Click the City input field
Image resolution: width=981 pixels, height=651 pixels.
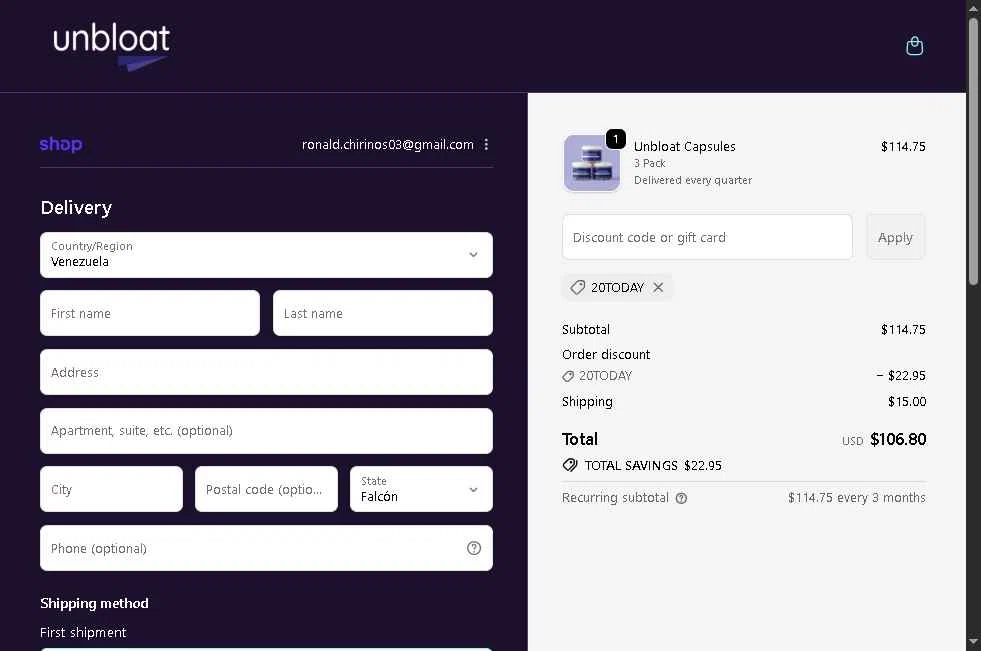click(x=111, y=489)
